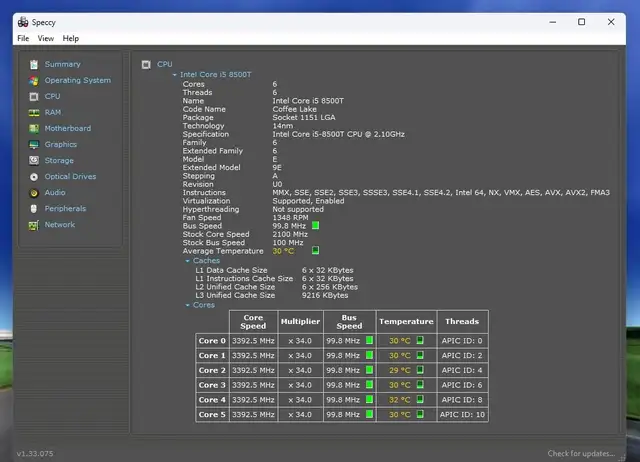
Task: Collapse the Caches section
Action: click(187, 261)
